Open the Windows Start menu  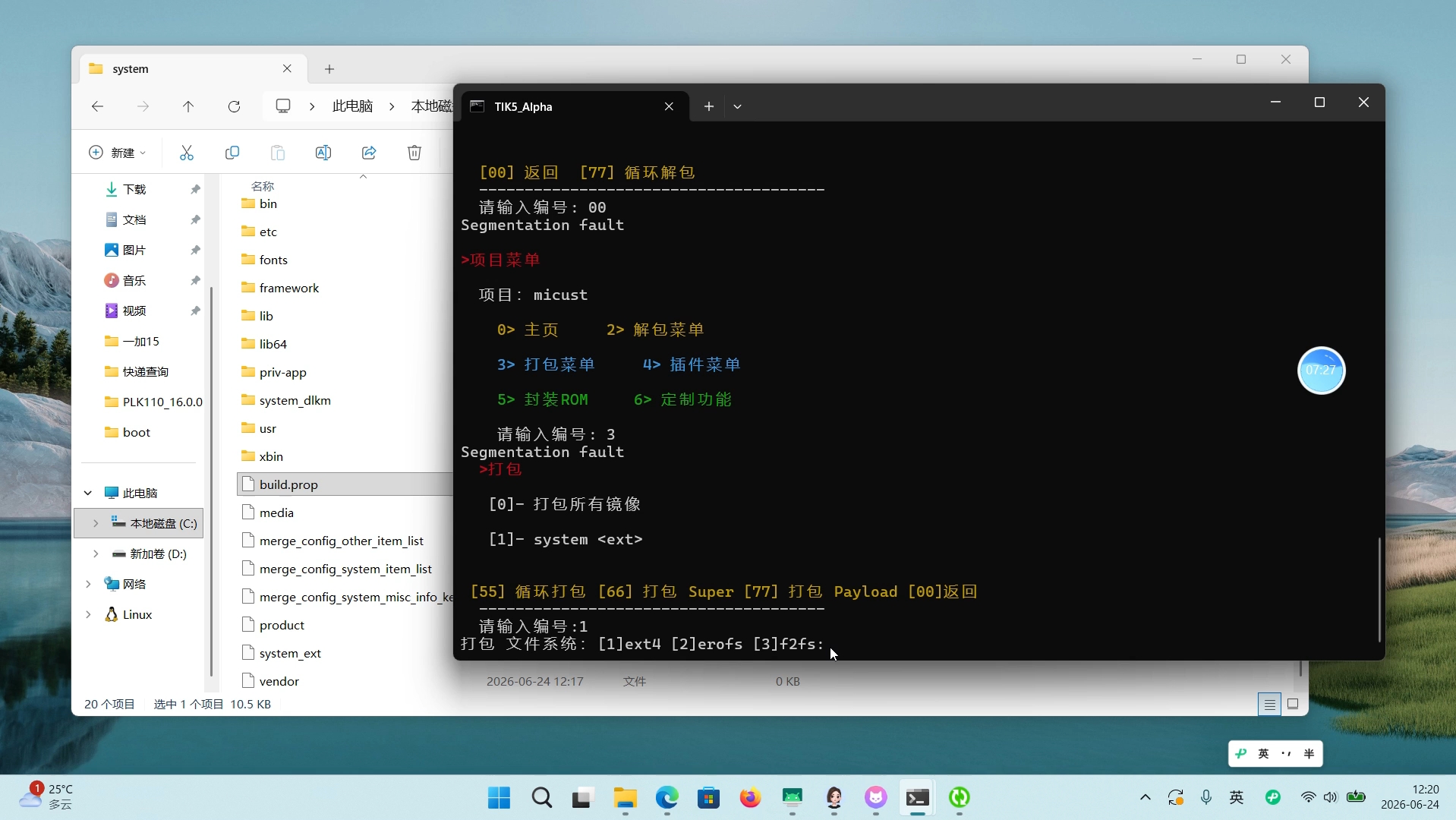pos(500,798)
